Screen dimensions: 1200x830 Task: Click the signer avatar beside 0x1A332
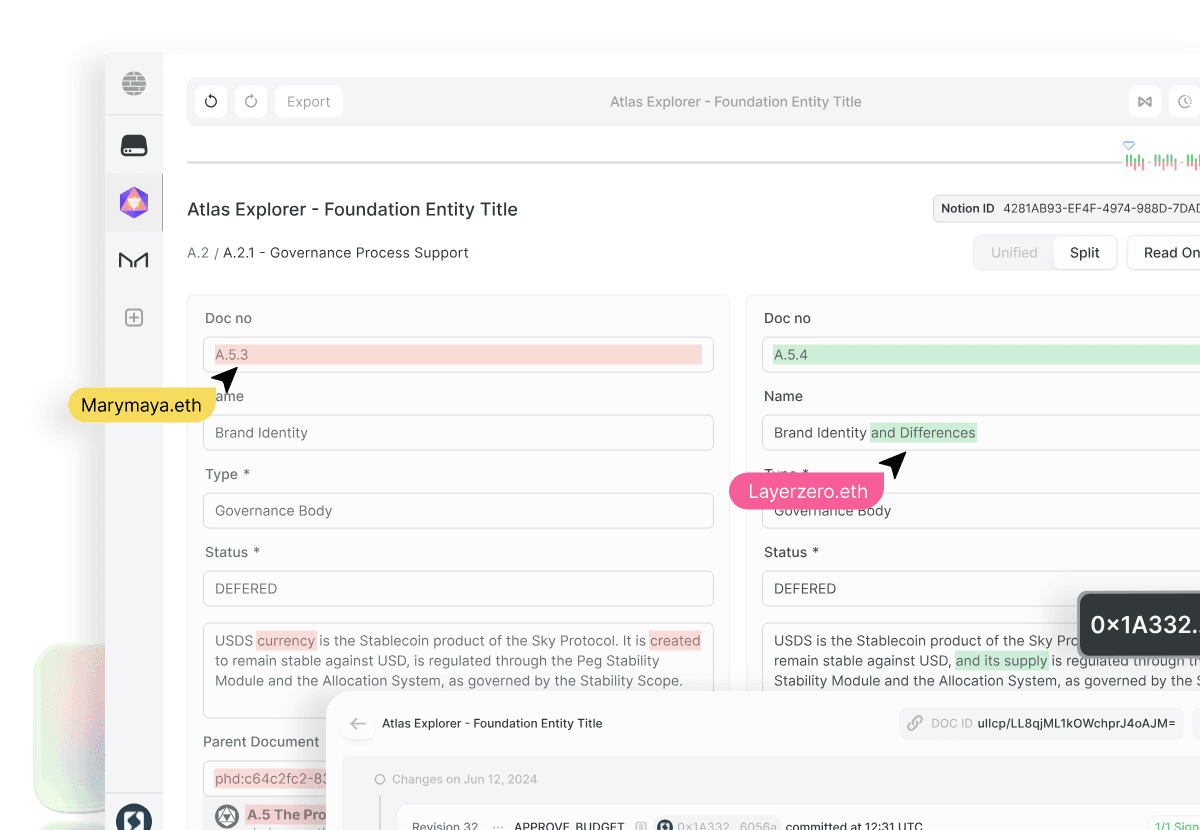click(665, 826)
